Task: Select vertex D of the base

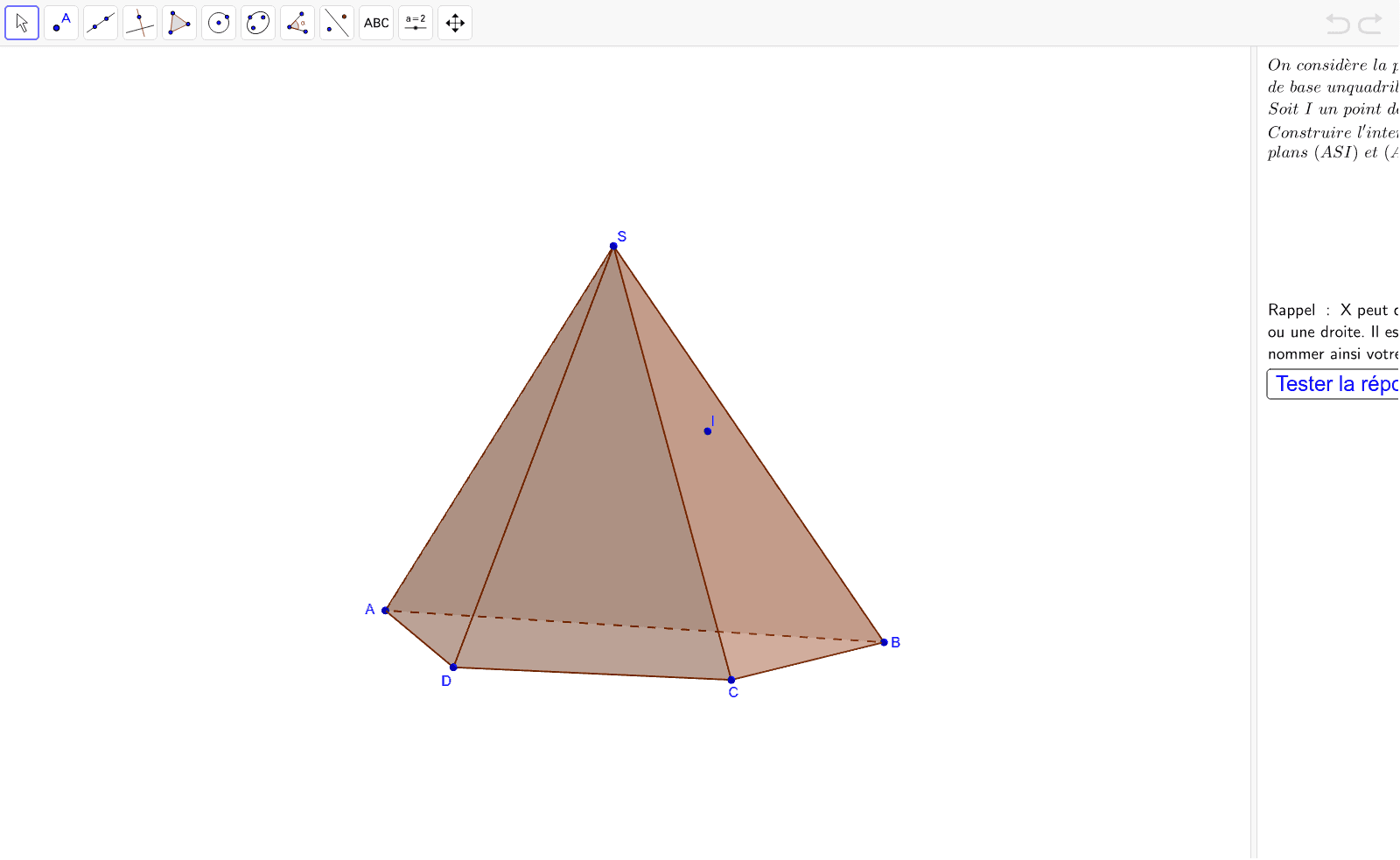Action: 453,668
